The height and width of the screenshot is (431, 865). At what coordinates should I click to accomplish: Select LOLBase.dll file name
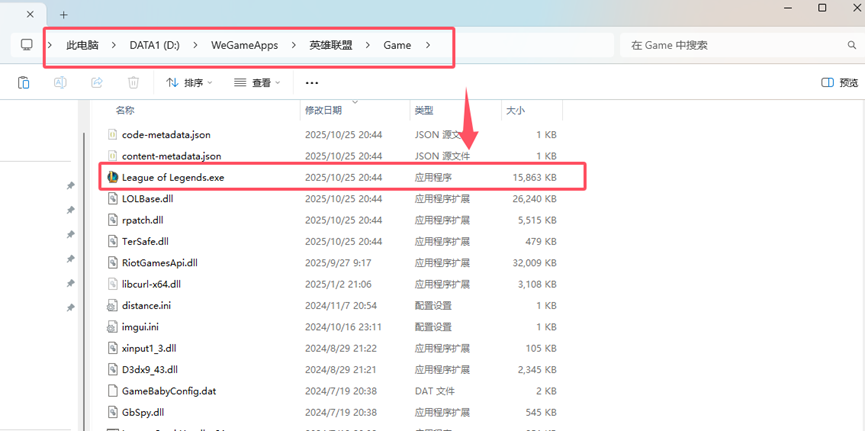(148, 199)
